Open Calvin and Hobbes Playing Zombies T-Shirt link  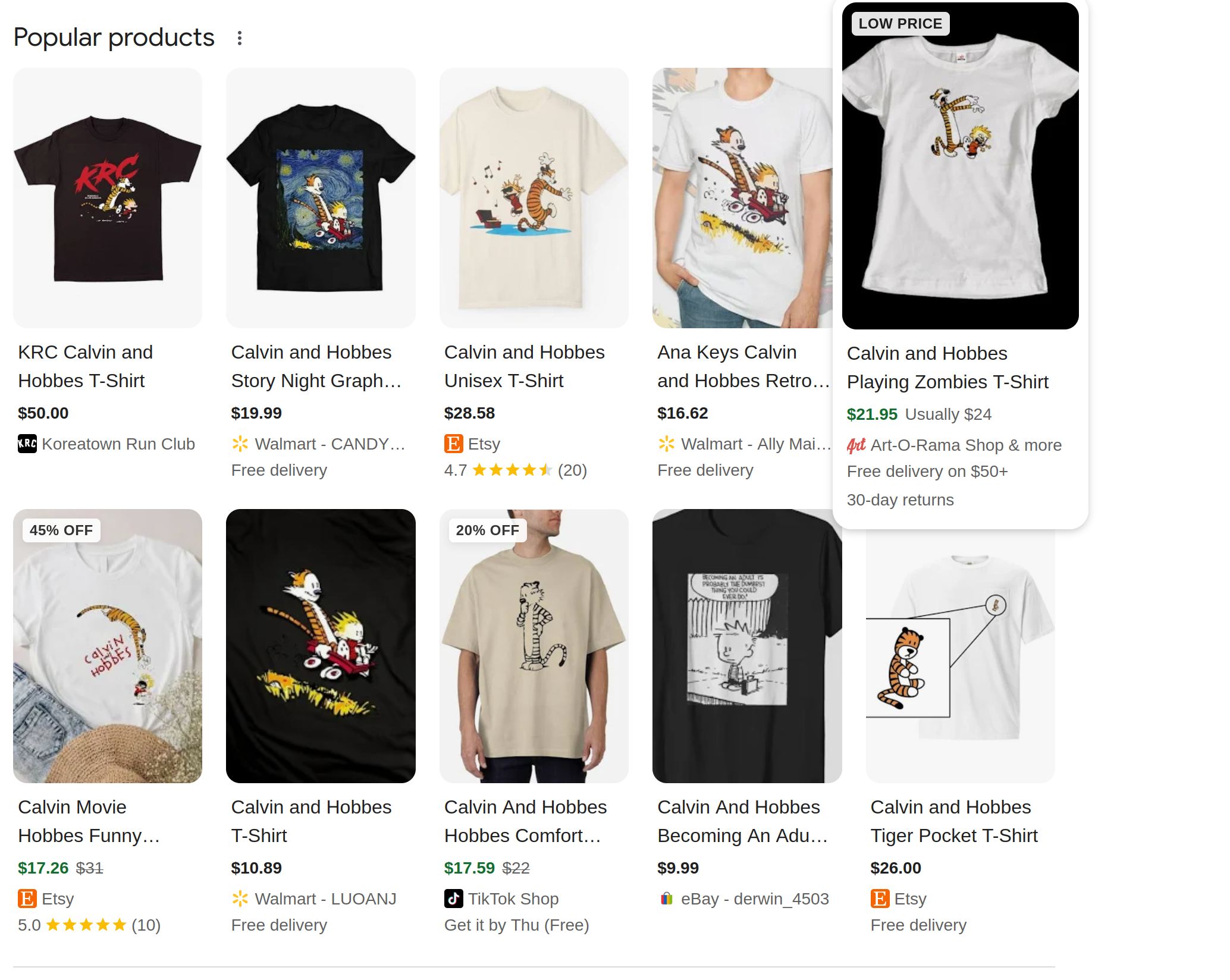point(947,367)
